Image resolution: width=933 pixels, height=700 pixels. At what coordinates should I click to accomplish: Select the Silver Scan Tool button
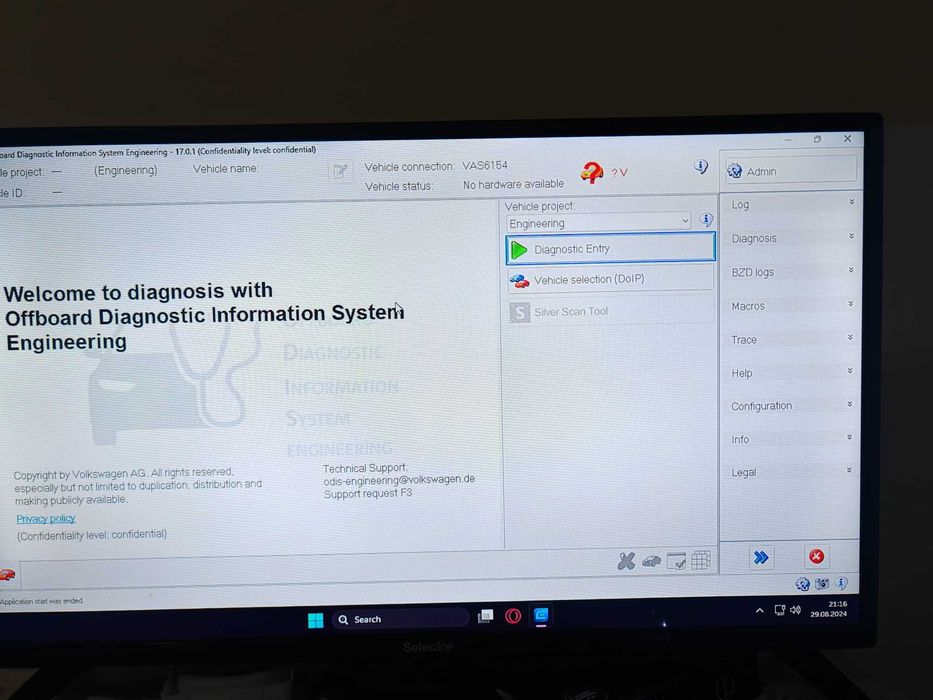click(x=610, y=311)
